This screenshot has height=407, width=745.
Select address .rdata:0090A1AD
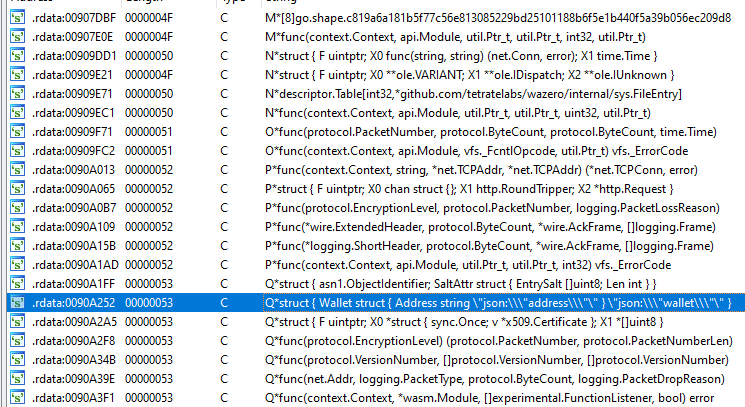click(75, 265)
